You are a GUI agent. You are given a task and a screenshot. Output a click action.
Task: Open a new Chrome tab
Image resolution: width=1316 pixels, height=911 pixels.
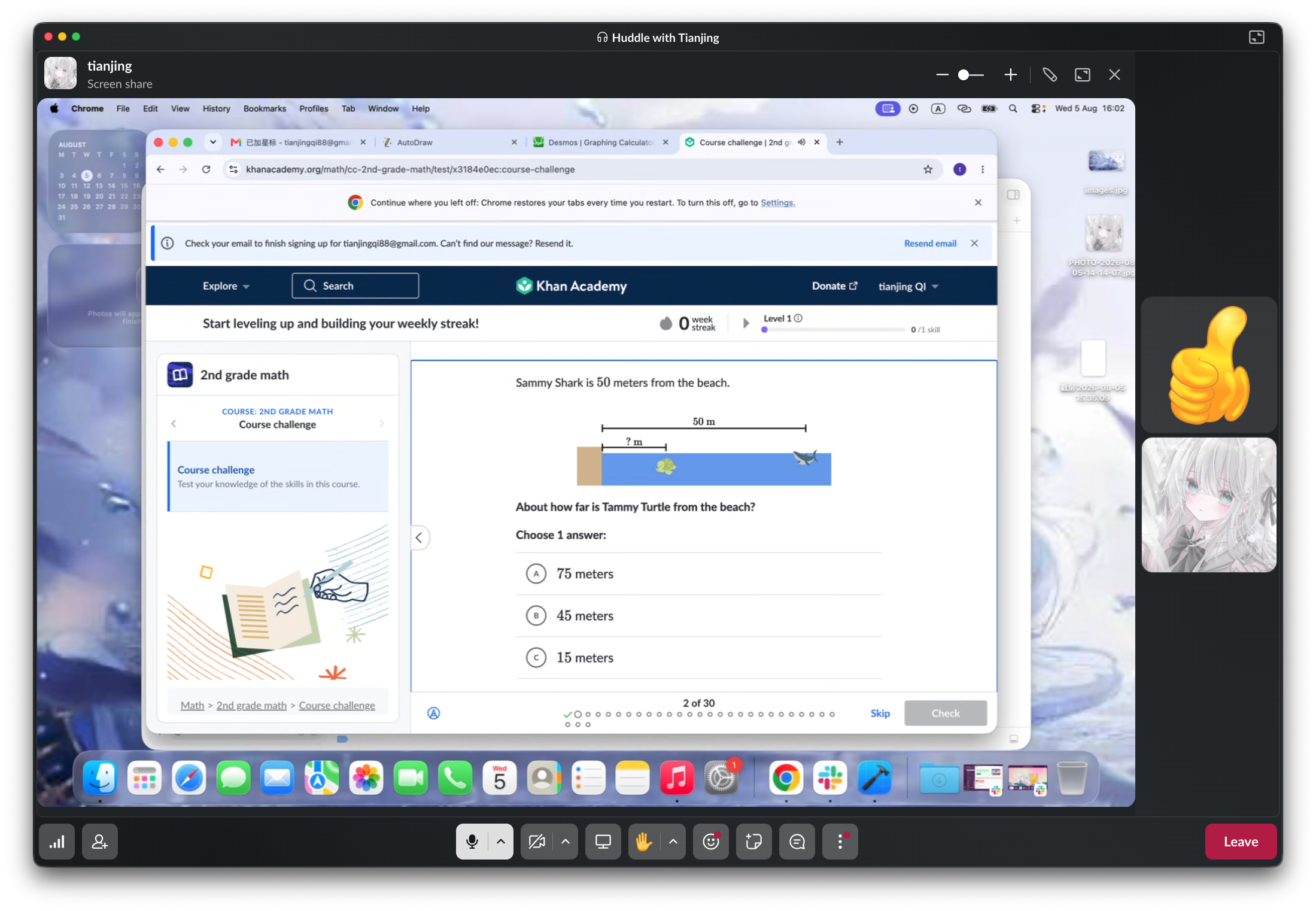point(840,142)
